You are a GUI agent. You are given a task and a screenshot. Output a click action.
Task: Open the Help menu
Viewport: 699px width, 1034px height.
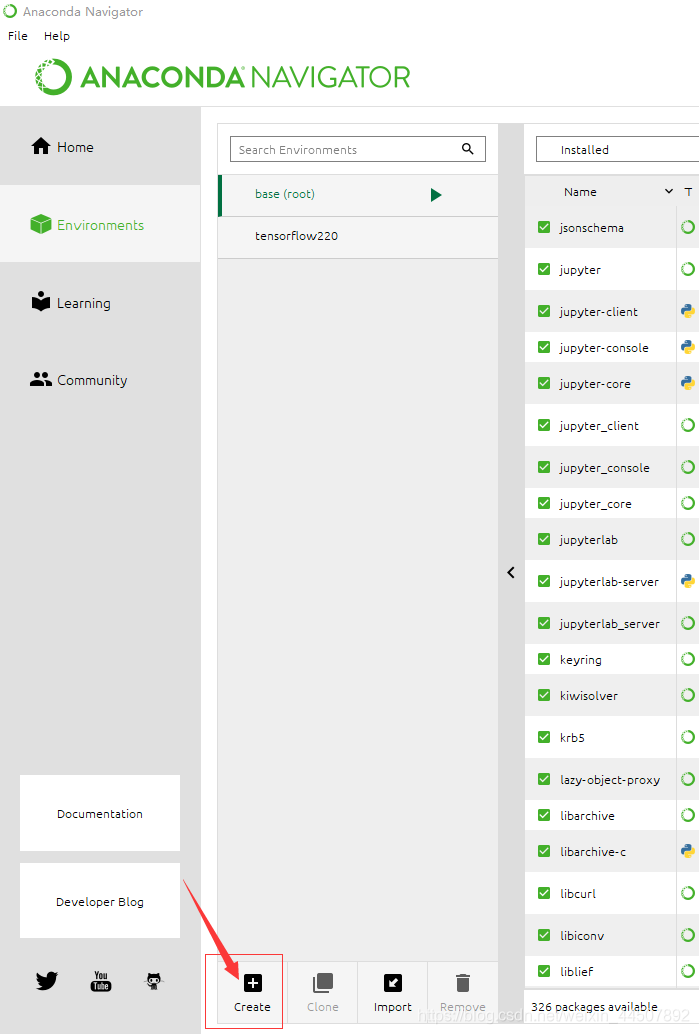click(x=57, y=36)
